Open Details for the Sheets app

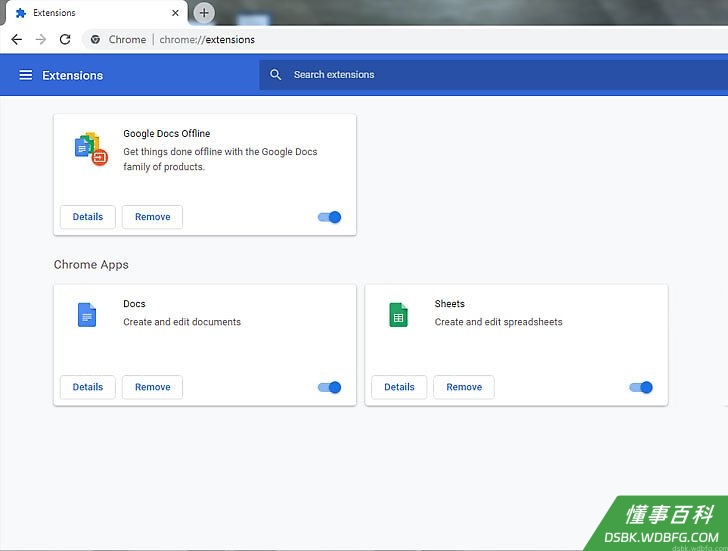399,387
